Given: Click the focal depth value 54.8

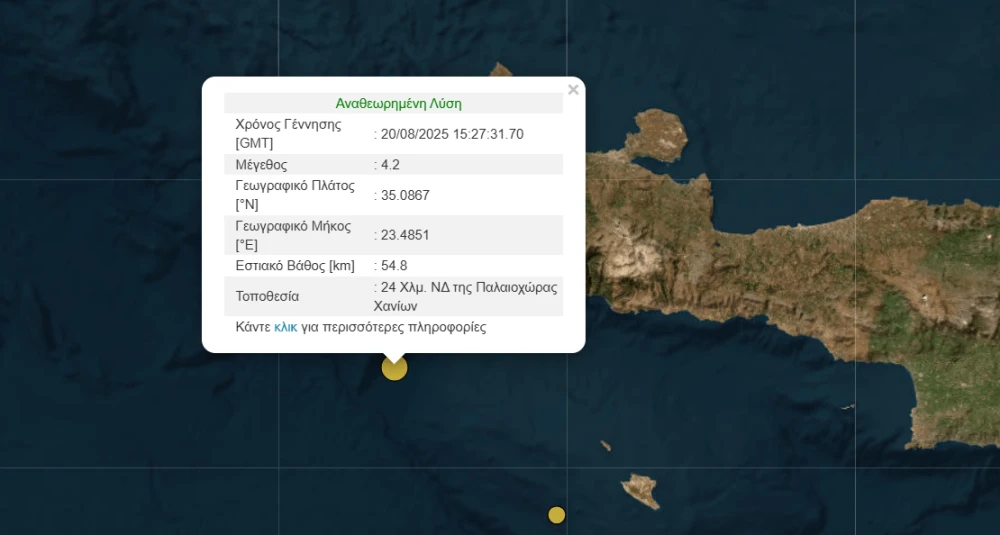Looking at the screenshot, I should [394, 265].
